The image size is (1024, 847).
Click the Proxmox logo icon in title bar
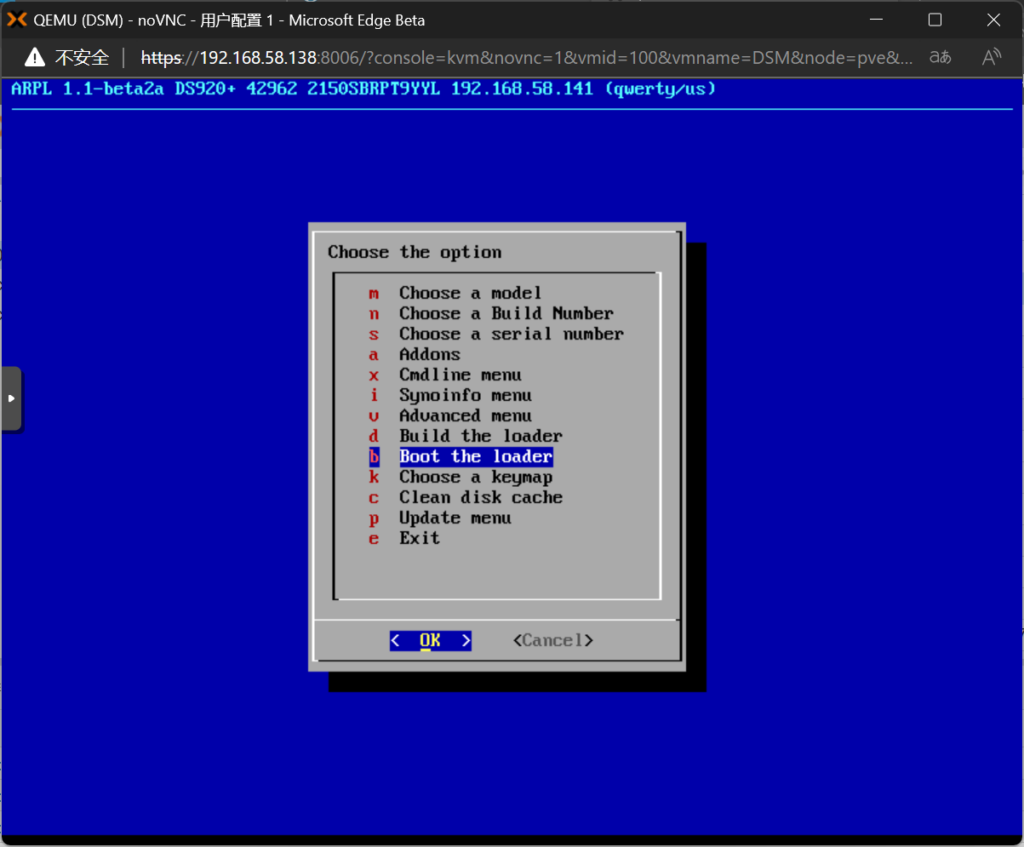point(16,20)
